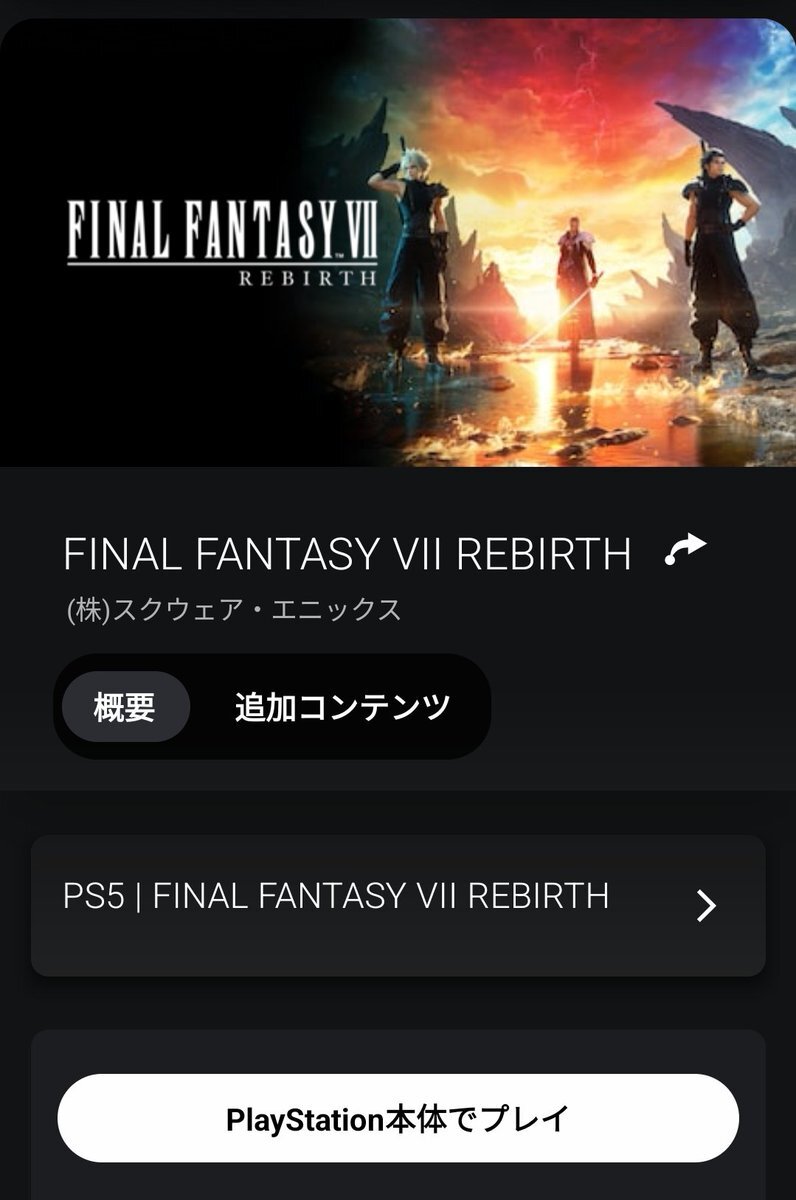
Task: Switch to the 追加コンテンツ tab
Action: click(342, 707)
